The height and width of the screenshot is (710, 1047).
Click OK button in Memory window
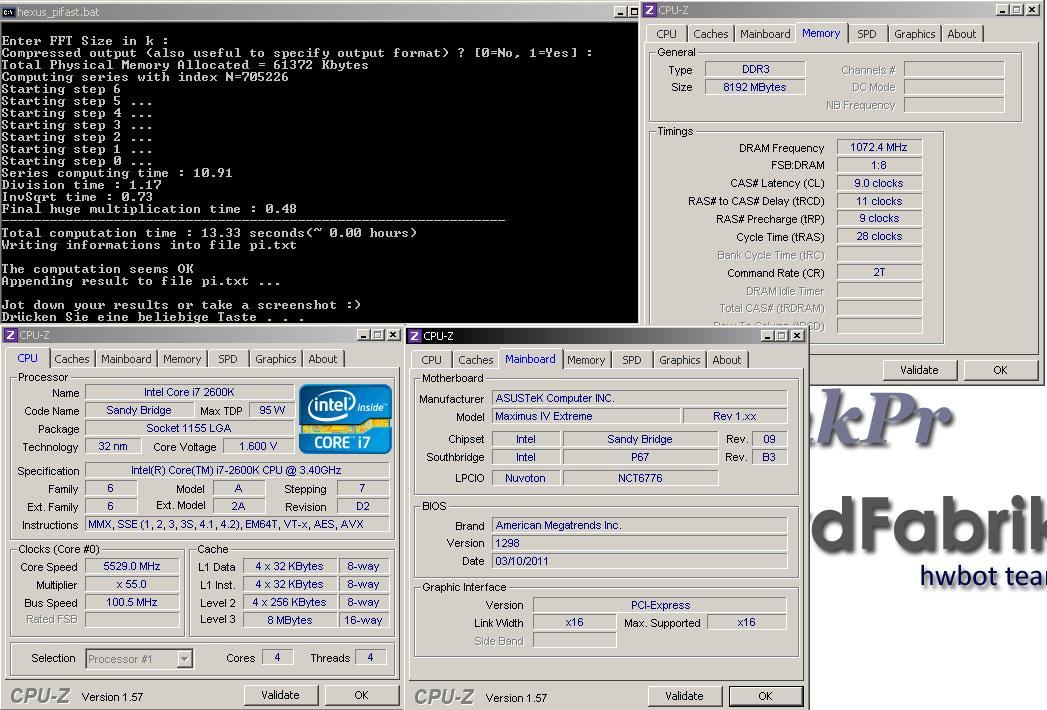[1000, 370]
